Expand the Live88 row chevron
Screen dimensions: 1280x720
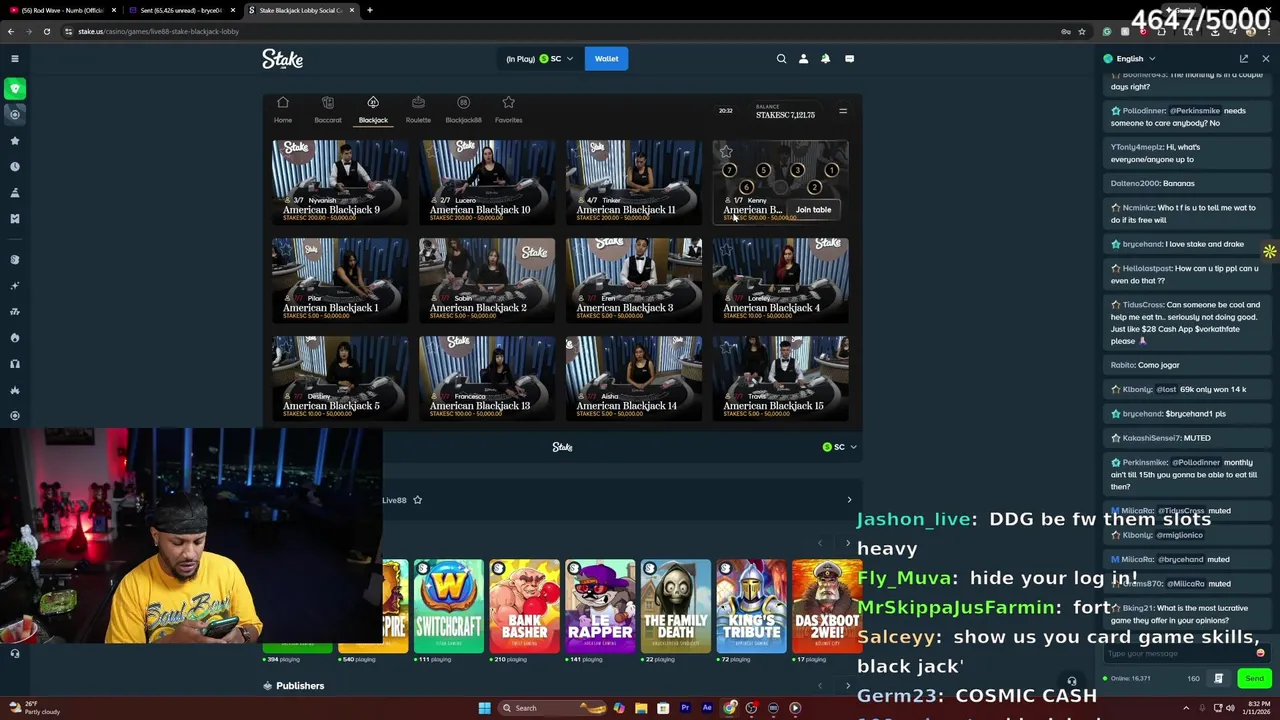coord(849,500)
